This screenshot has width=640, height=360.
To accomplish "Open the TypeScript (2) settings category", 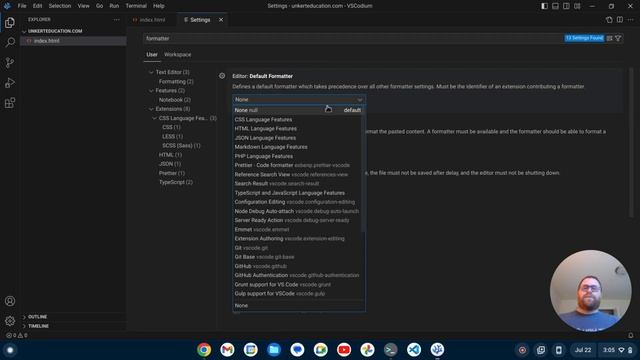I will [176, 182].
